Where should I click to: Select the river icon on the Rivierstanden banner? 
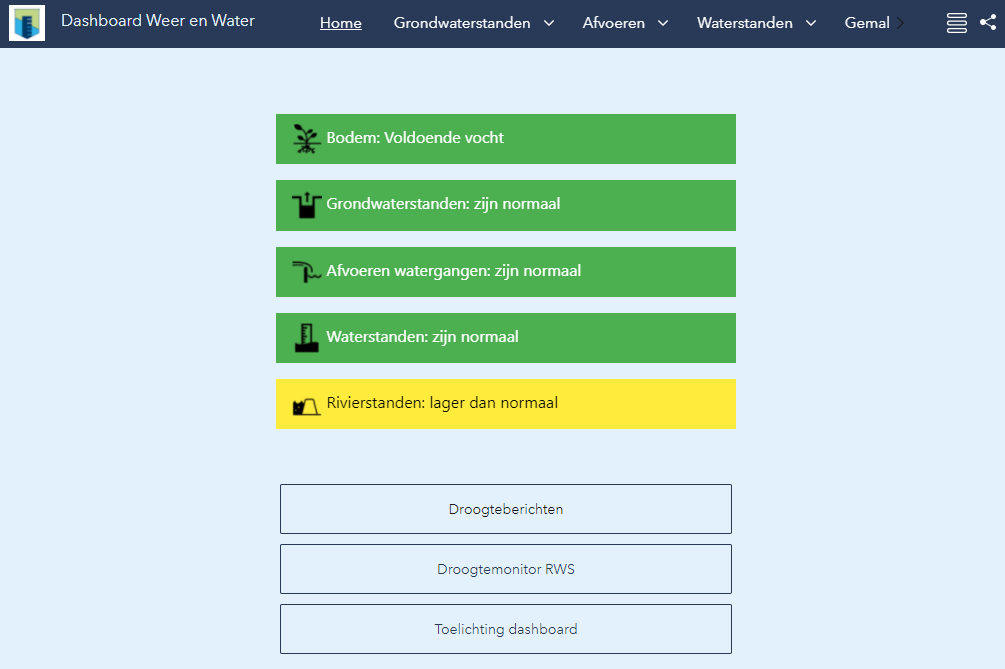pyautogui.click(x=306, y=403)
